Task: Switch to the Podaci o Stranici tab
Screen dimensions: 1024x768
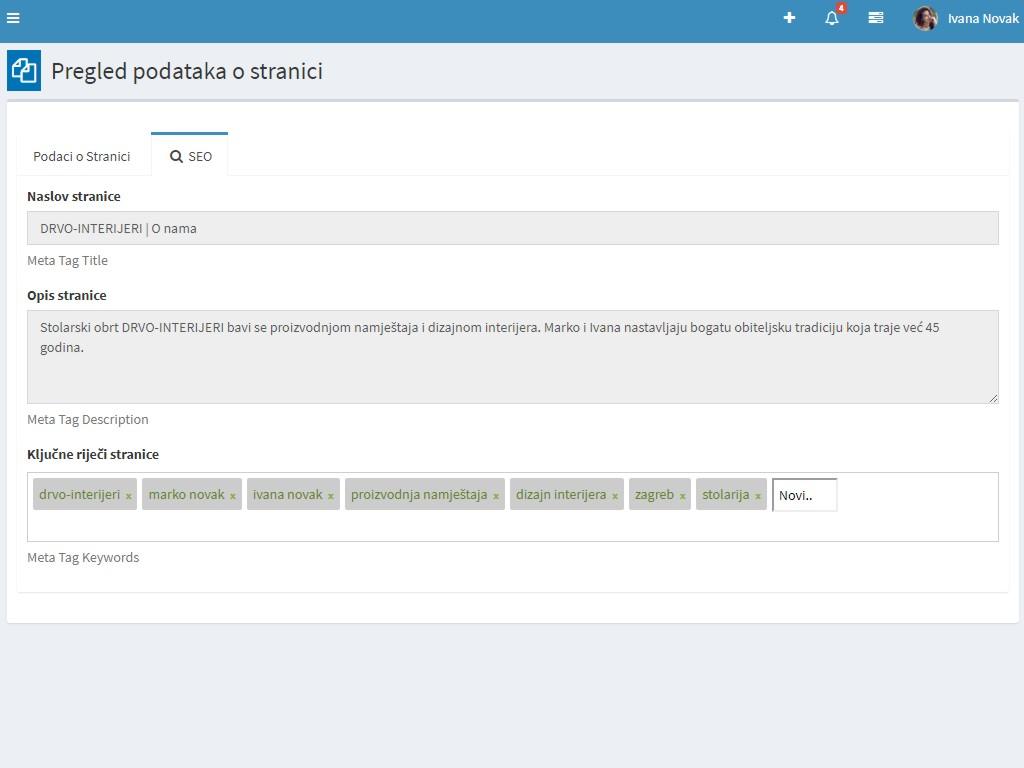Action: pyautogui.click(x=82, y=156)
